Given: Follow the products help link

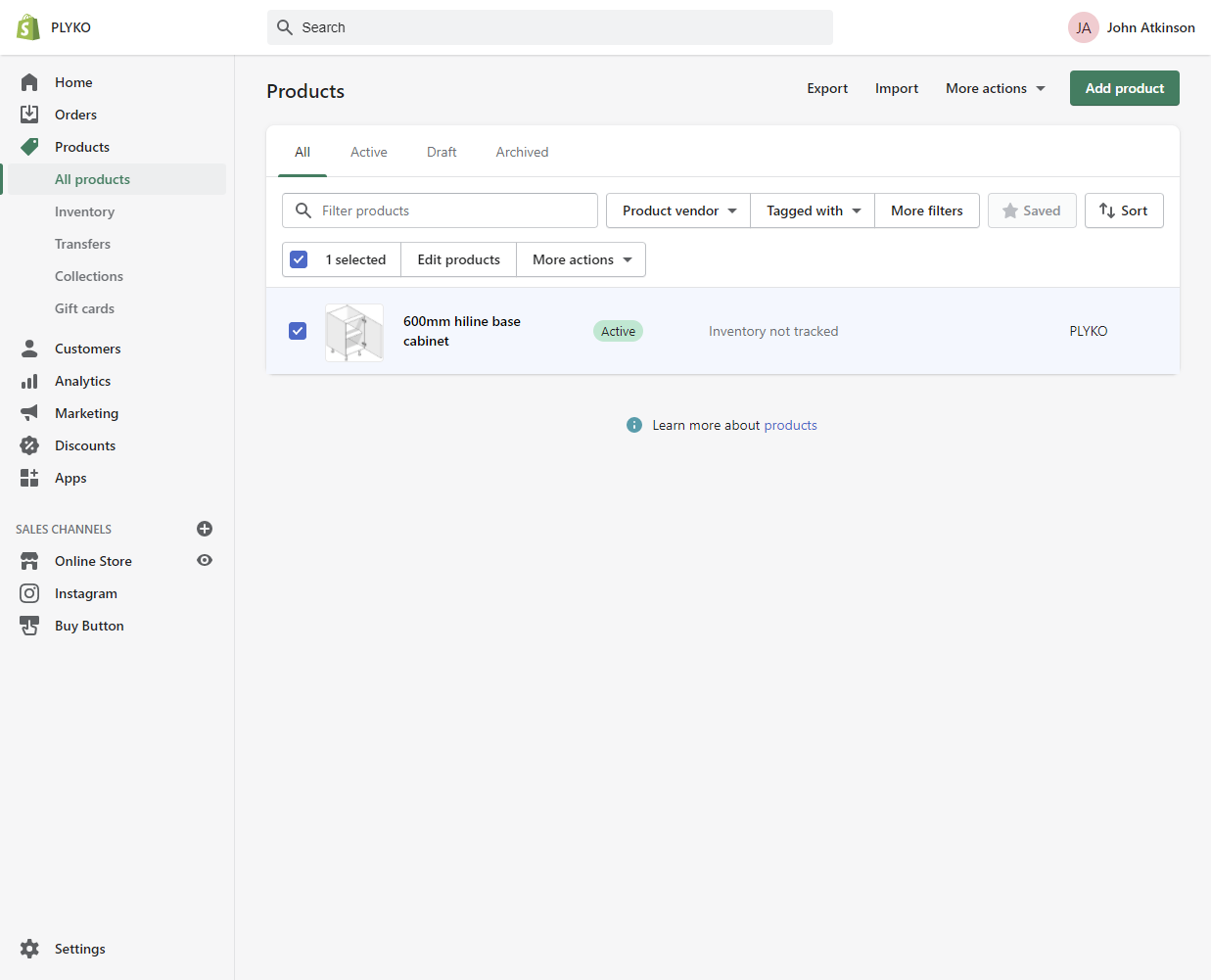Looking at the screenshot, I should pyautogui.click(x=790, y=425).
